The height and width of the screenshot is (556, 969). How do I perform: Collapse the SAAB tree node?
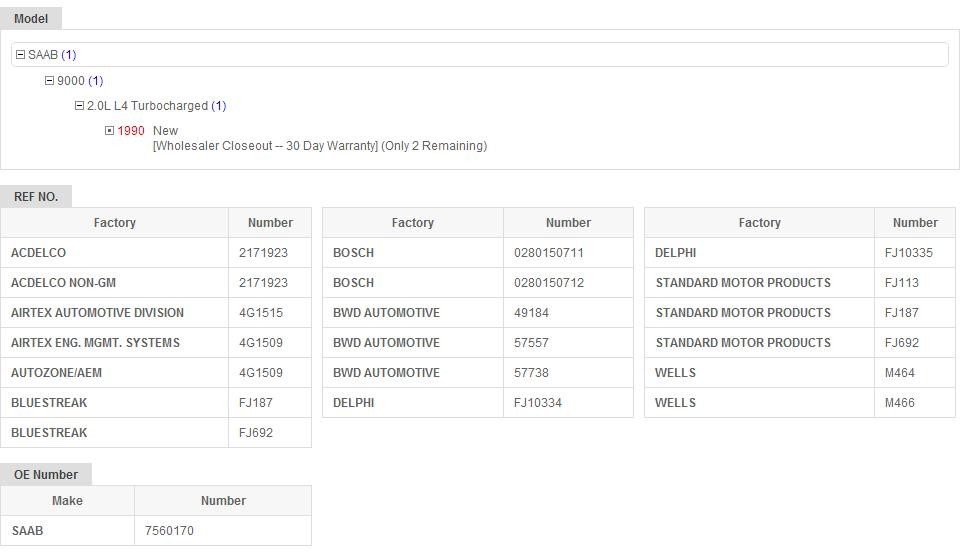coord(20,55)
